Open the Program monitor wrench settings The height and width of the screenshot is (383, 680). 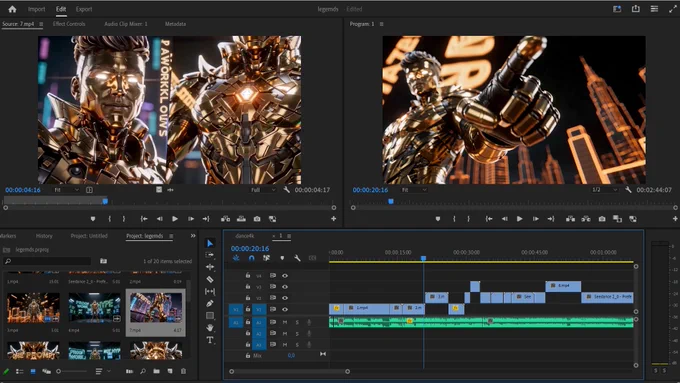click(628, 190)
